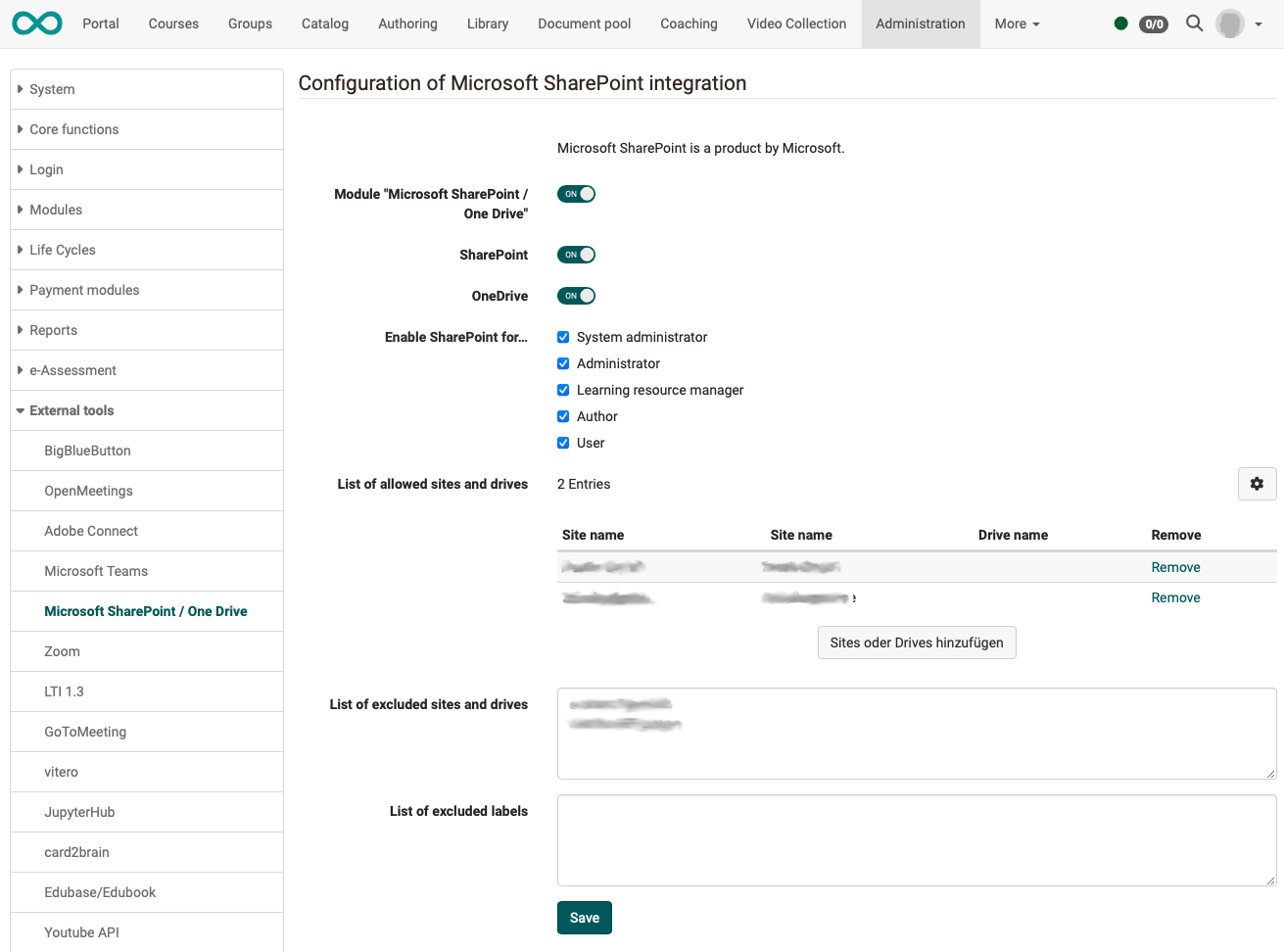1284x952 pixels.
Task: Collapse the External tools section
Action: click(x=147, y=410)
